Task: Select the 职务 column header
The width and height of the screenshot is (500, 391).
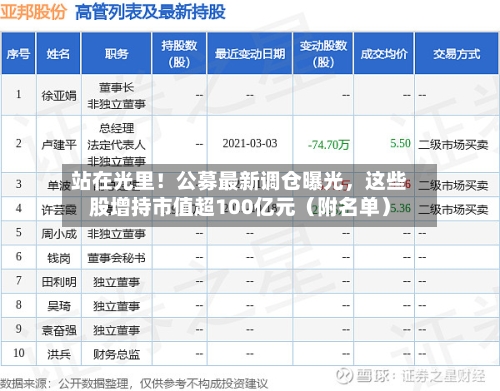Action: (116, 54)
